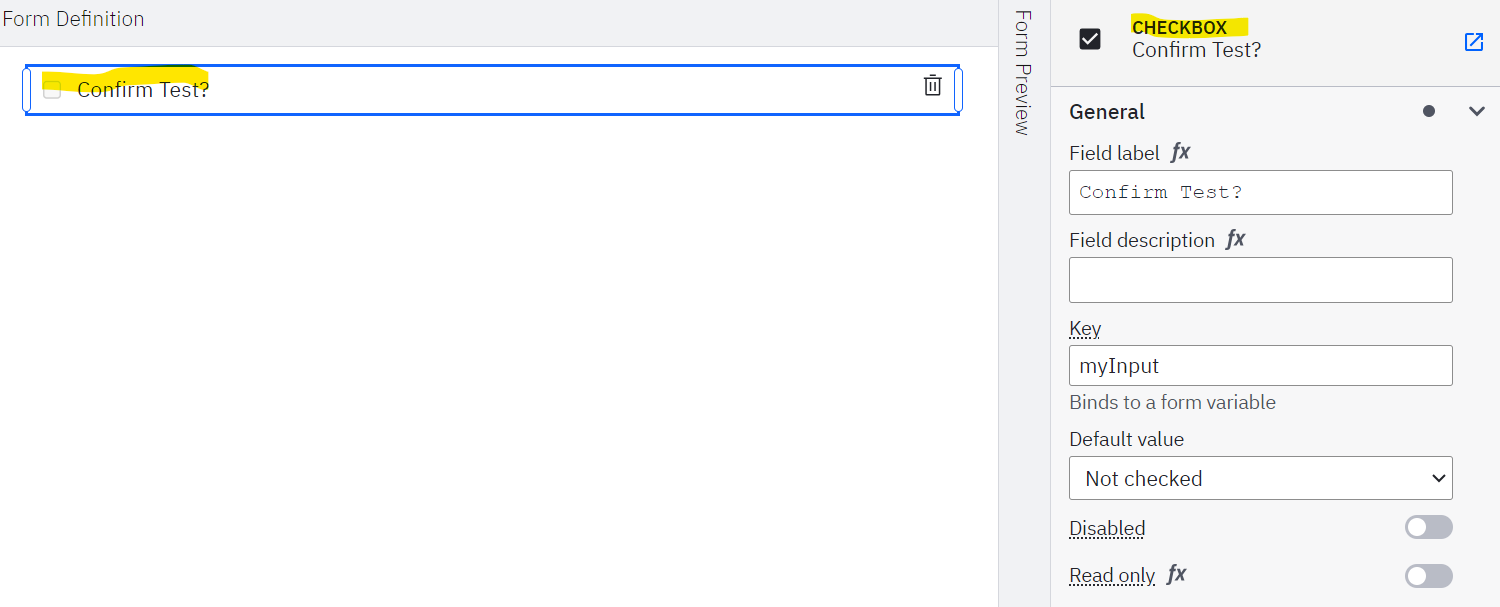Click the Key label text
This screenshot has height=607, width=1500.
pos(1085,328)
